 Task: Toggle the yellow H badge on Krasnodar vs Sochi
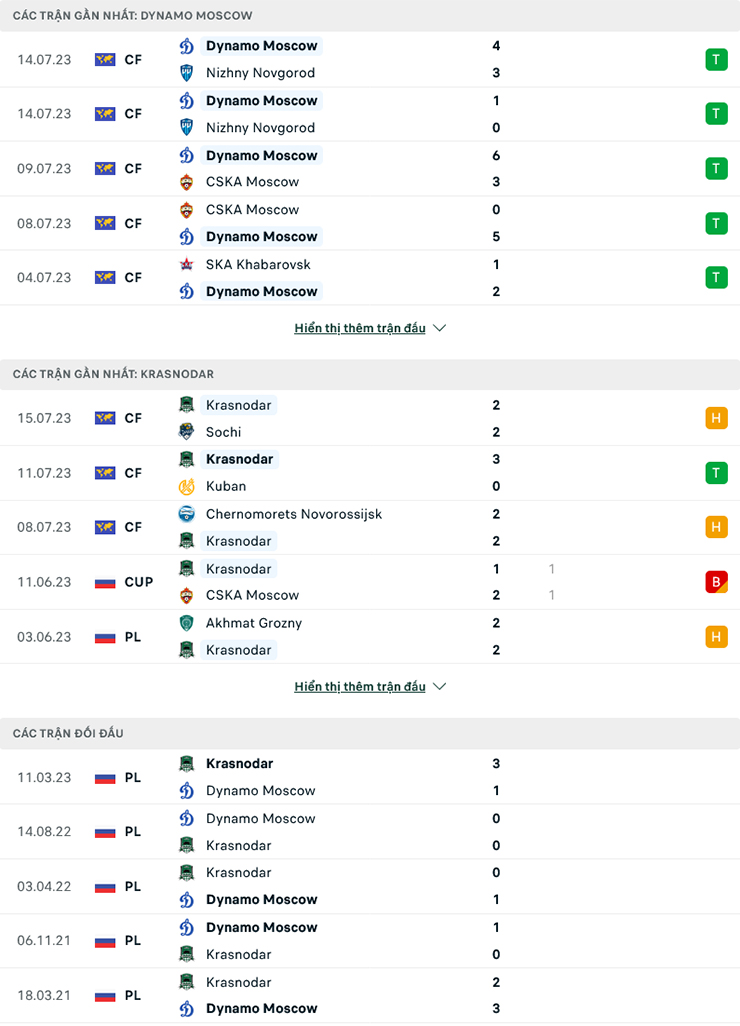(x=716, y=418)
